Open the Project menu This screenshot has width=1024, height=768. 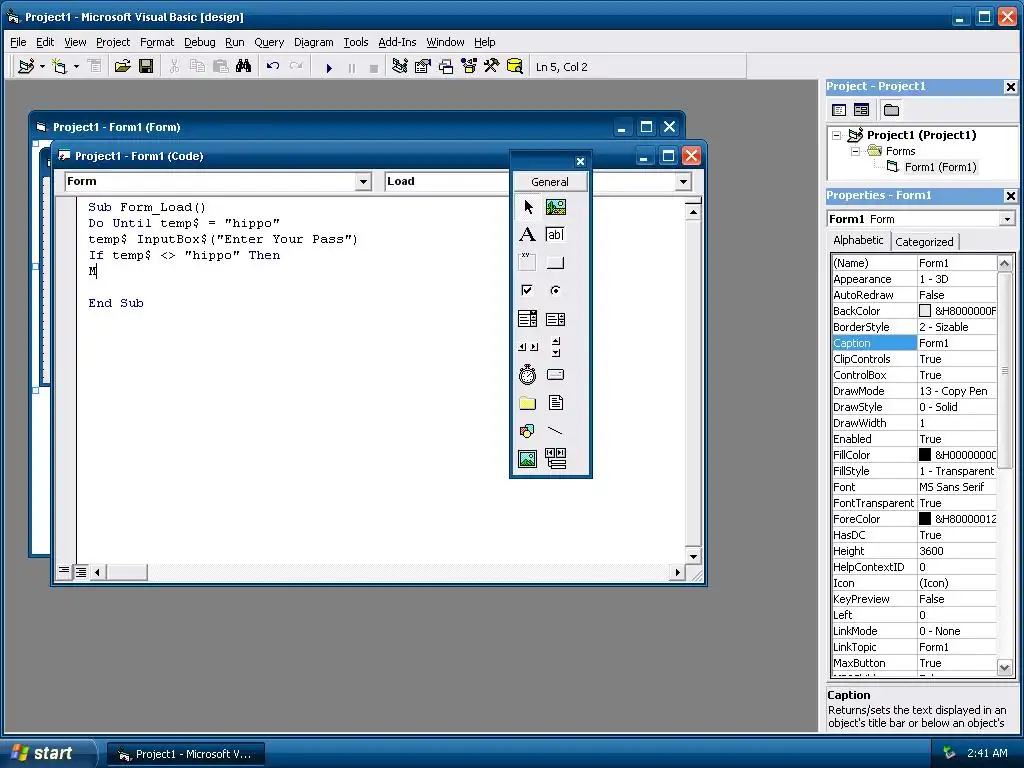click(113, 42)
